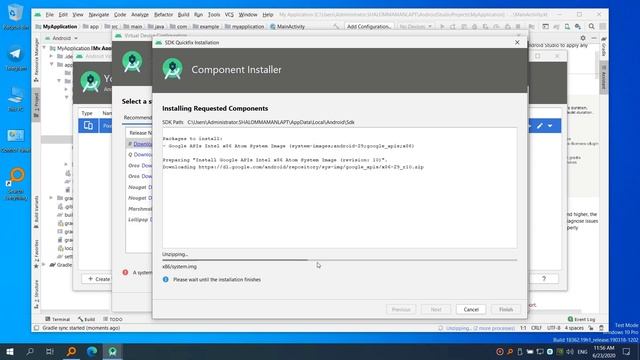Open the VCS menu
This screenshot has width=640, height=360.
[229, 15]
